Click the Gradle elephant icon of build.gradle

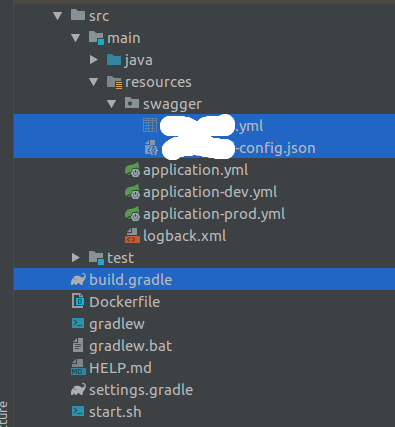coord(78,280)
